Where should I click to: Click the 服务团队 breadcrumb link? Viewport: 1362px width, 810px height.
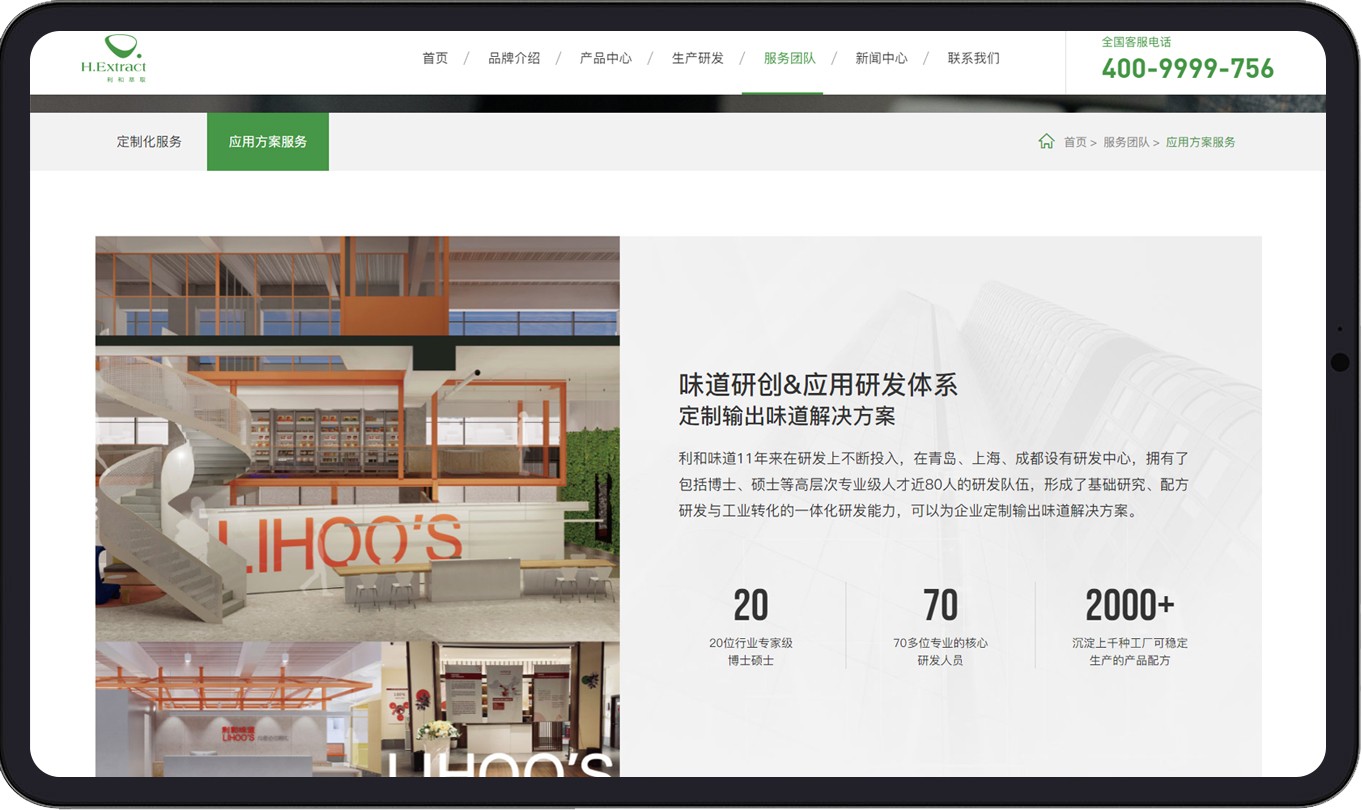pyautogui.click(x=1126, y=143)
